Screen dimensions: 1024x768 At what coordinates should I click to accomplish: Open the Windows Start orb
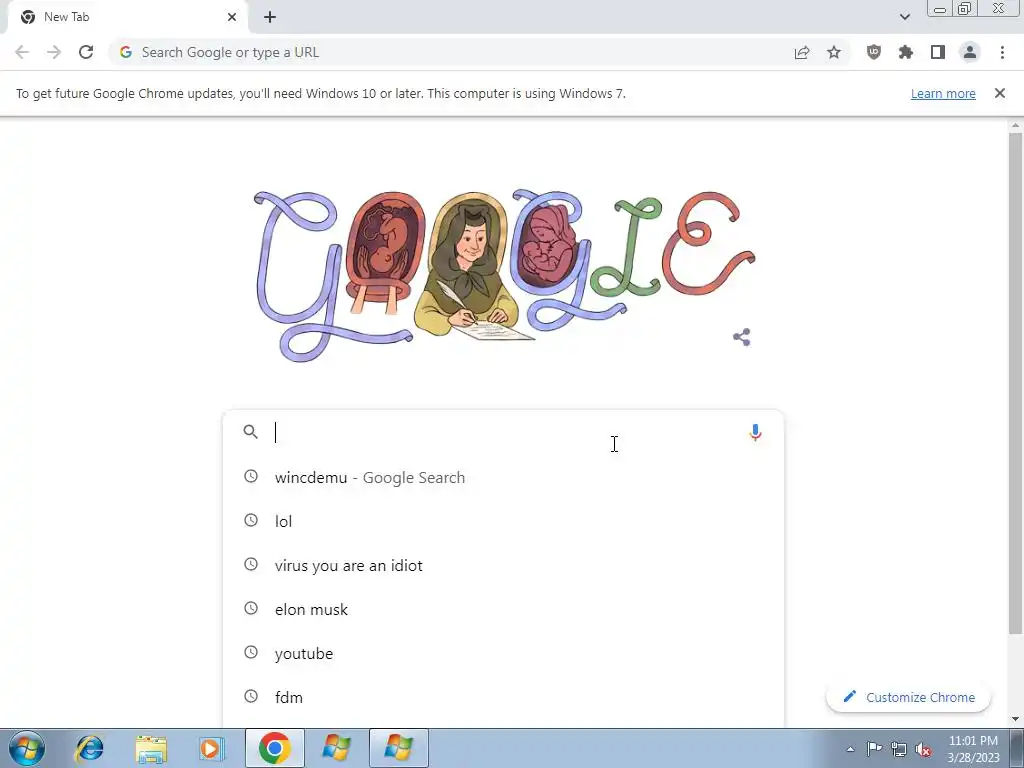click(x=27, y=748)
